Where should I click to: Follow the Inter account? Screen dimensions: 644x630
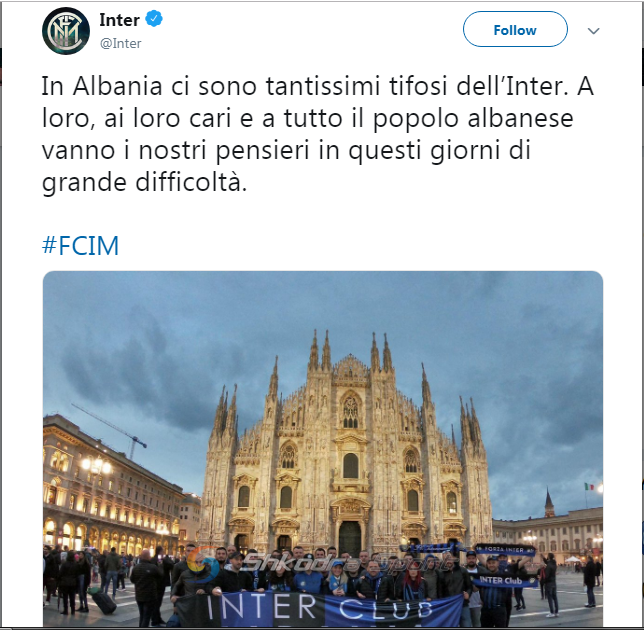click(515, 29)
